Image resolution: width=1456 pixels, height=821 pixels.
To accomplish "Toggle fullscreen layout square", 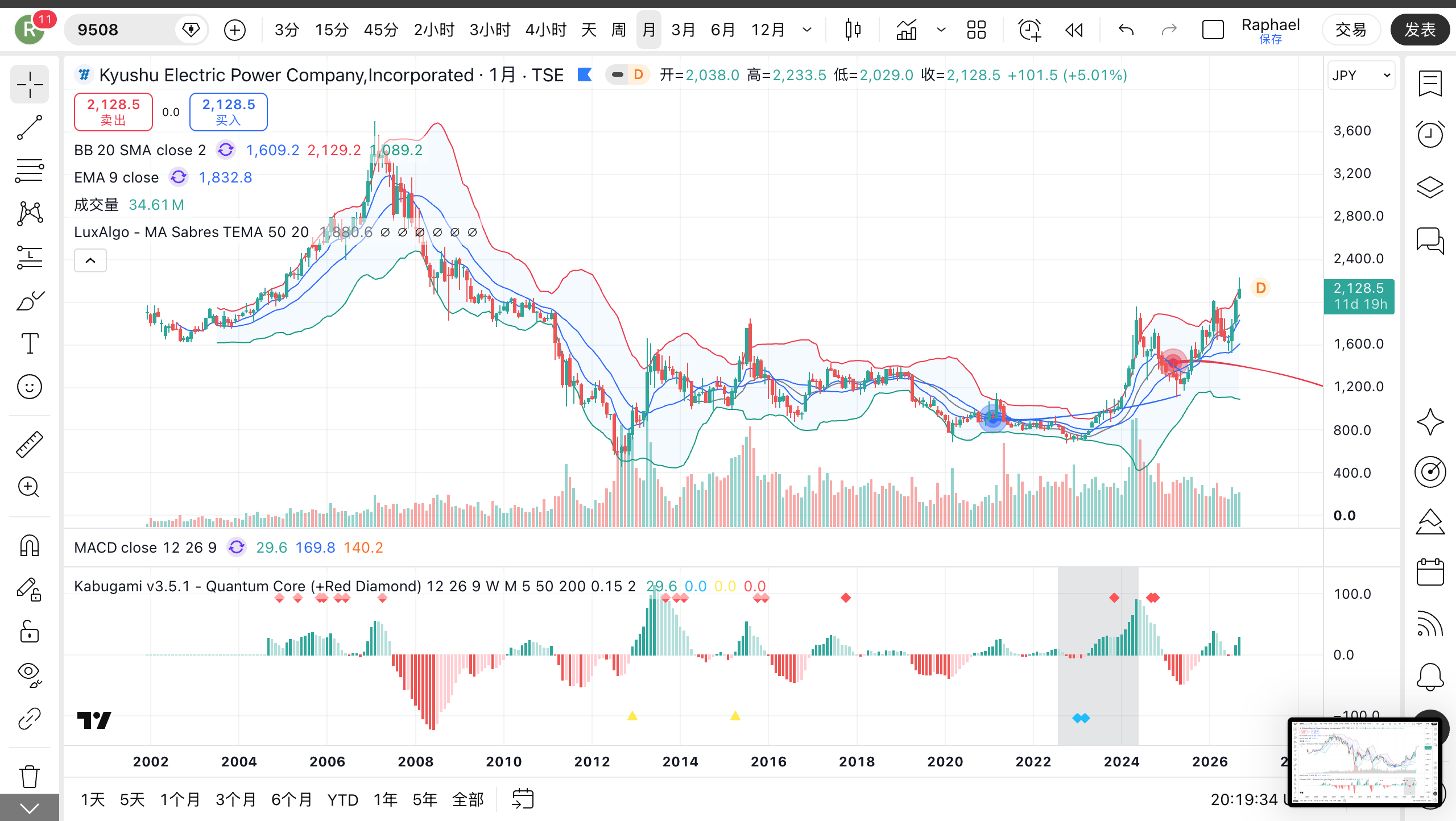I will (1213, 30).
